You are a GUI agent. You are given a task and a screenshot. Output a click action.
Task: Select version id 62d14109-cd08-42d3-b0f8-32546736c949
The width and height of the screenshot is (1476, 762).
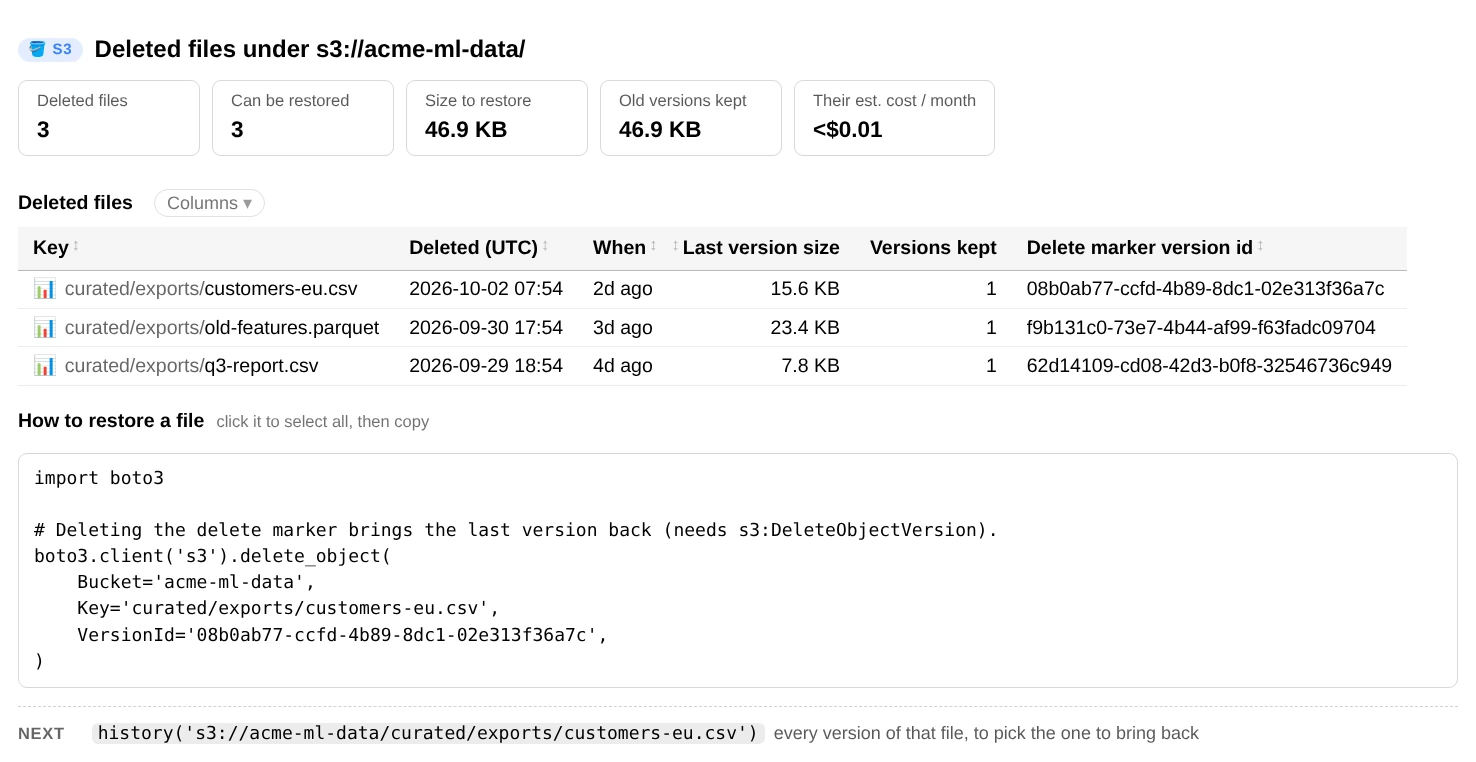1209,366
